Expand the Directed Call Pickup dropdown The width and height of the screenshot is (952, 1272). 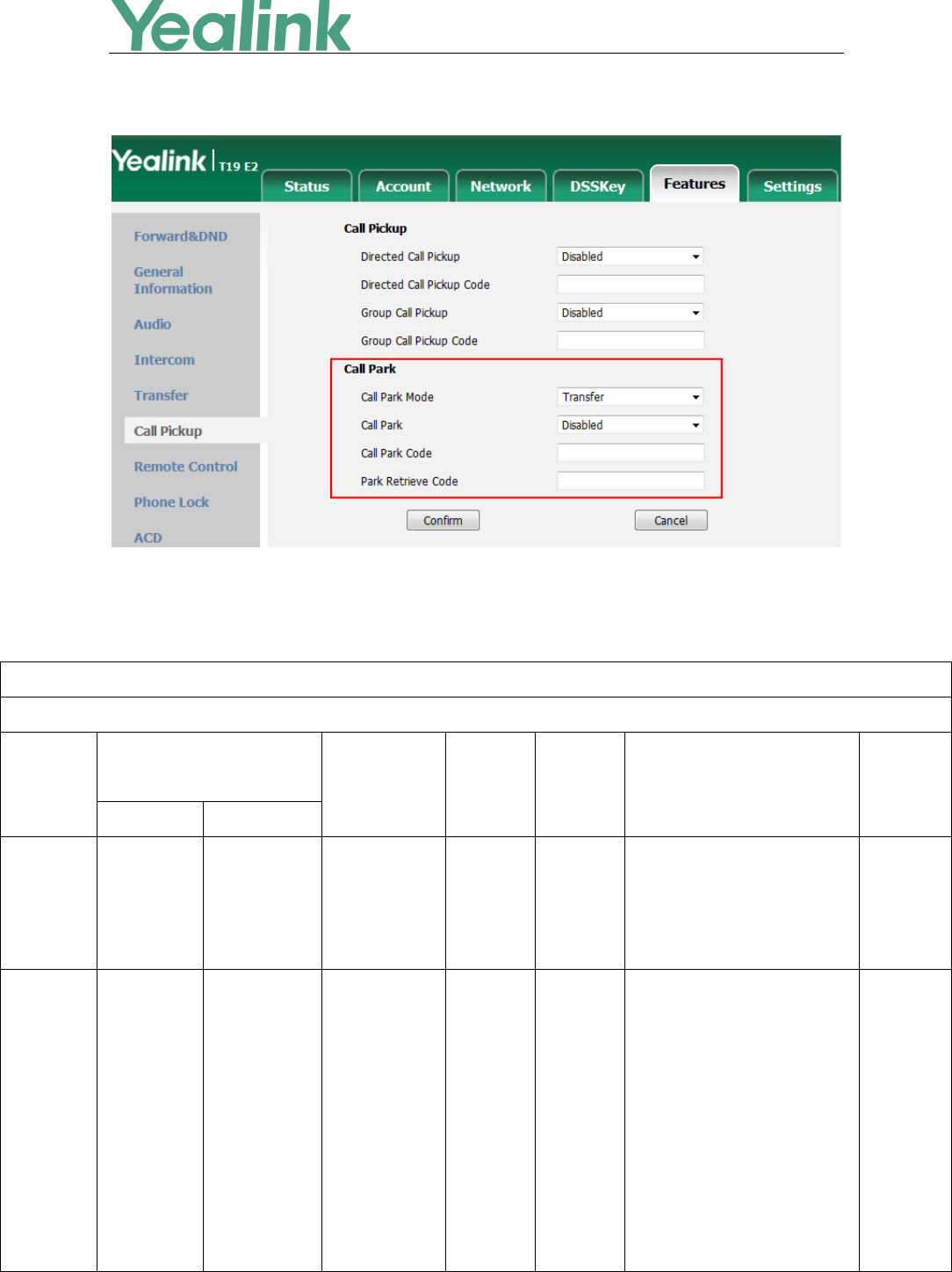coord(631,257)
